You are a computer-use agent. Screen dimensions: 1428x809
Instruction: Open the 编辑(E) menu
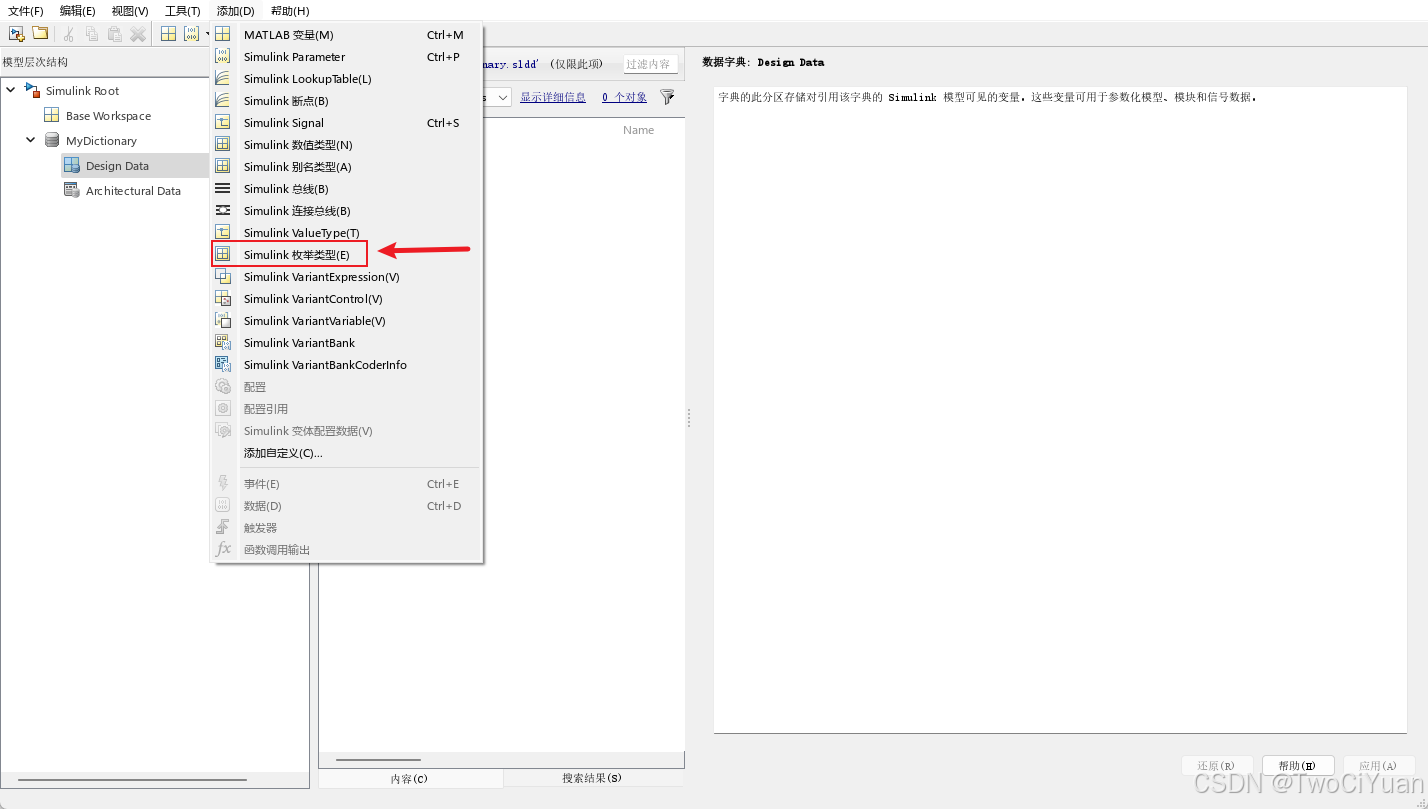click(77, 10)
